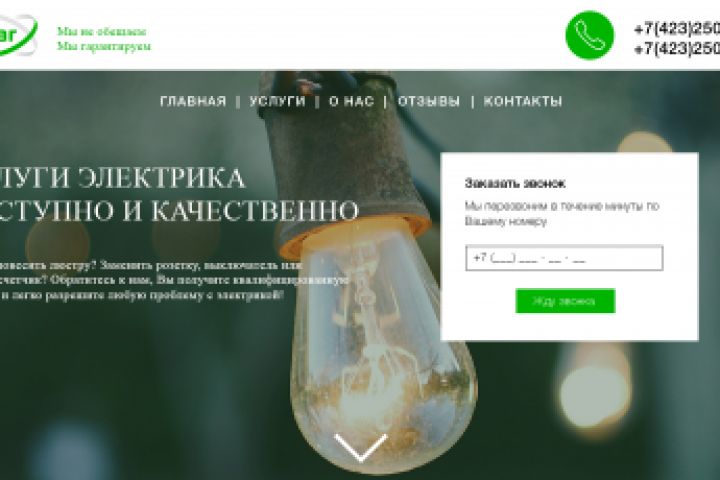
Task: Navigate to ОТЗЫВЫ in the menu
Action: pos(428,101)
